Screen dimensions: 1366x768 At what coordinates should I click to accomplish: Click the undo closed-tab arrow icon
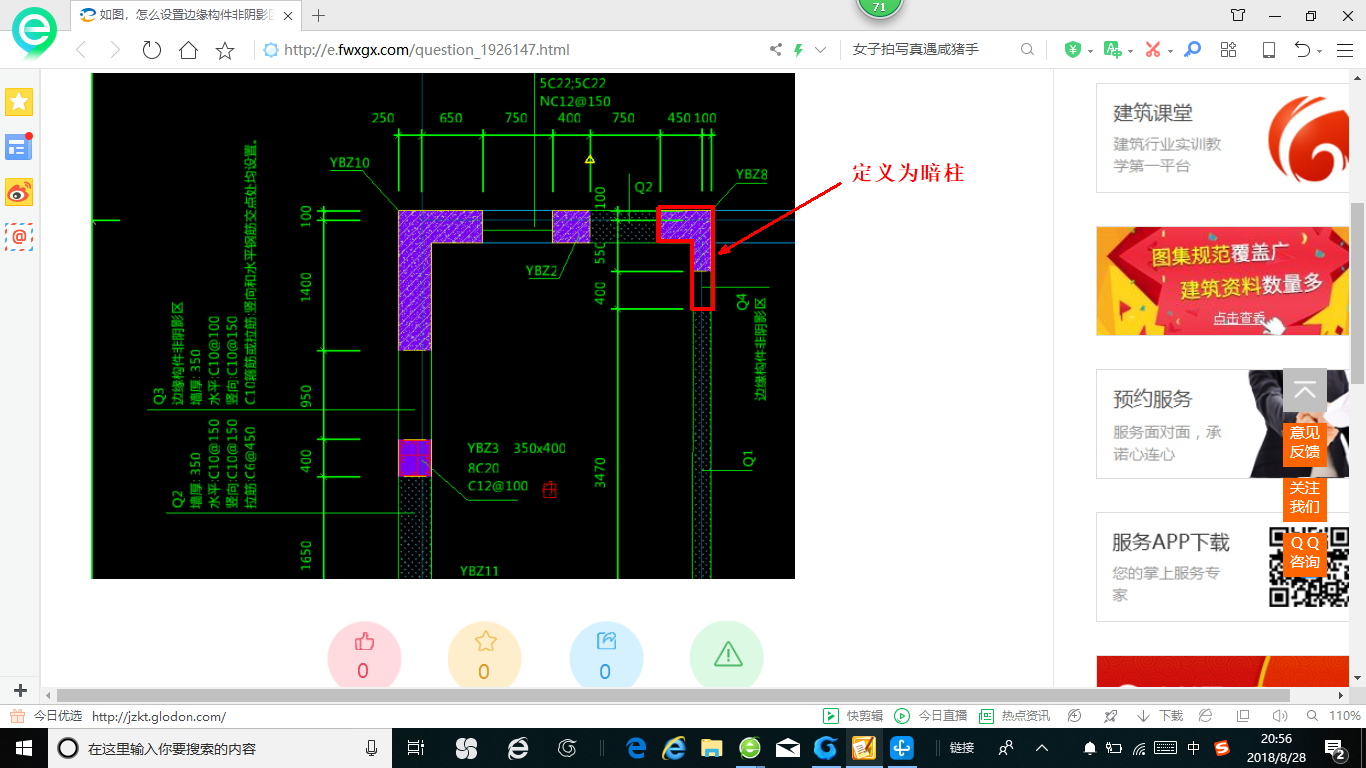point(1303,50)
